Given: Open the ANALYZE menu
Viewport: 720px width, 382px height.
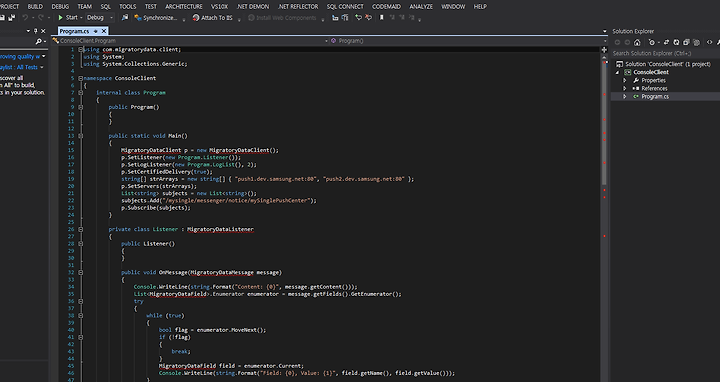Looking at the screenshot, I should (421, 6).
